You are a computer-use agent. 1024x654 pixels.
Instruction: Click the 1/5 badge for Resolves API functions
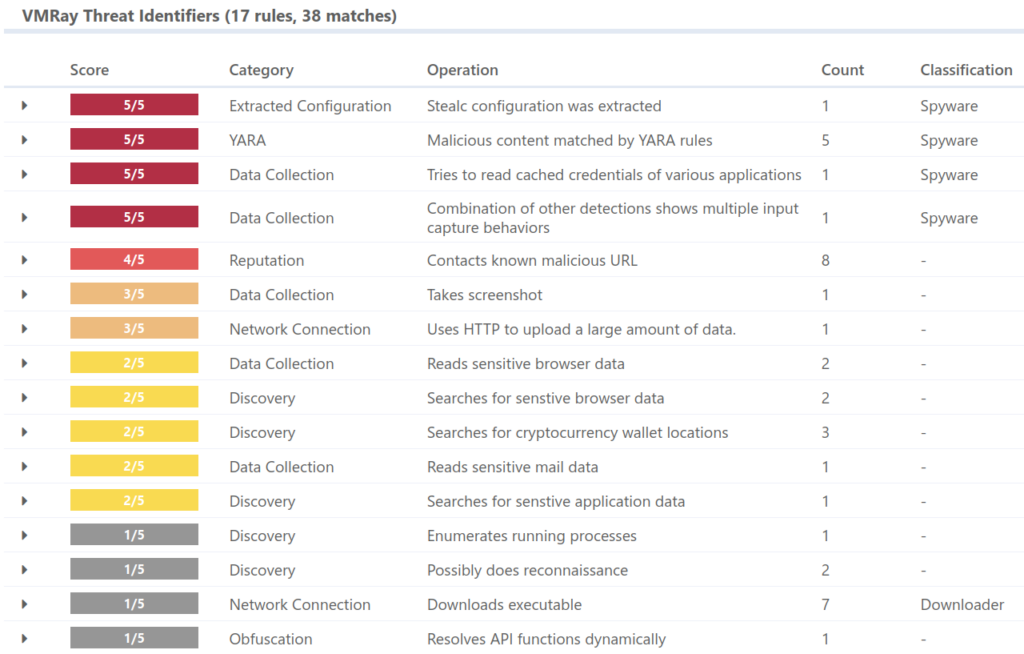(x=134, y=638)
